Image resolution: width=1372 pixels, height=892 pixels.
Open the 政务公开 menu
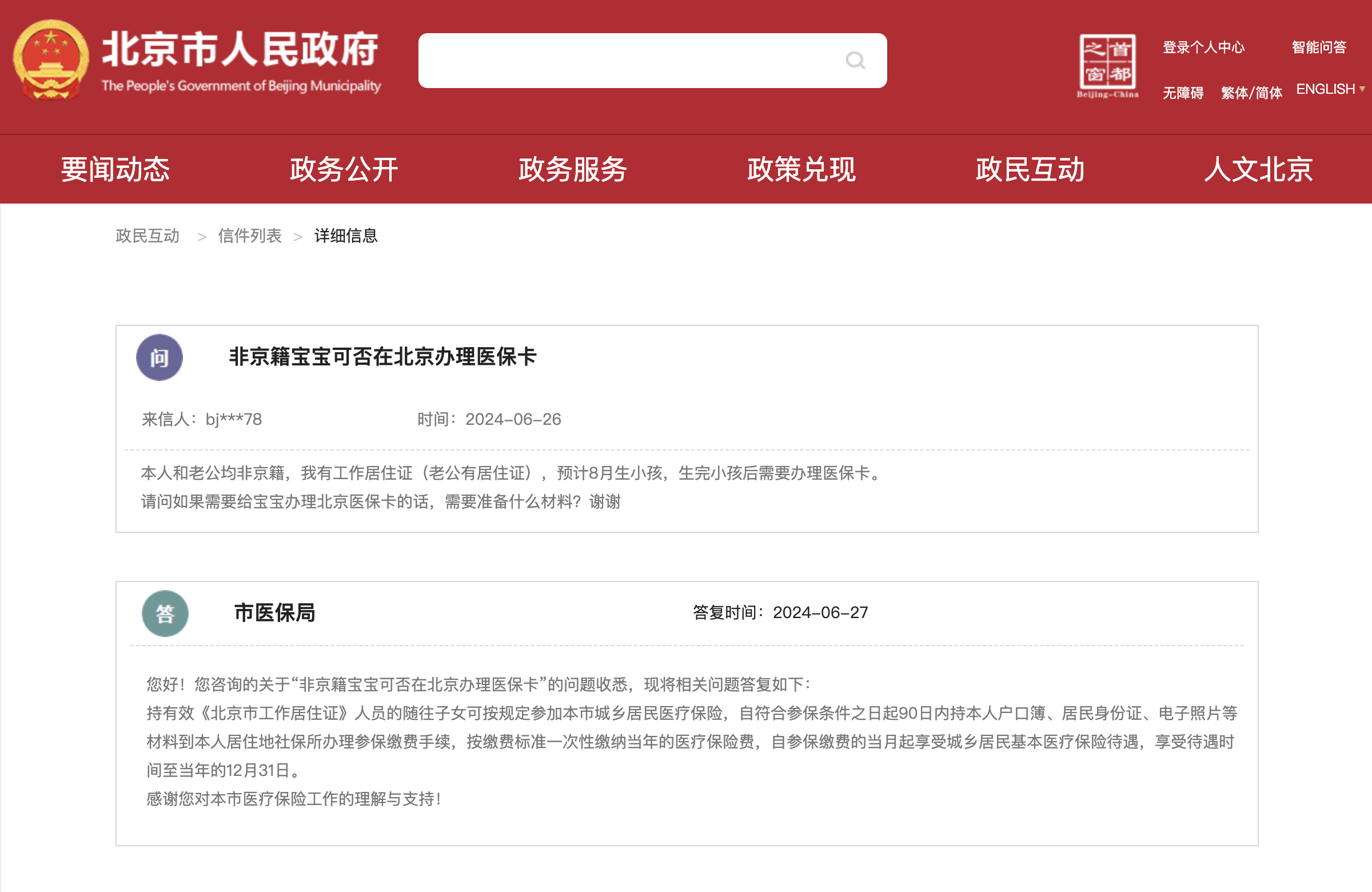(344, 169)
